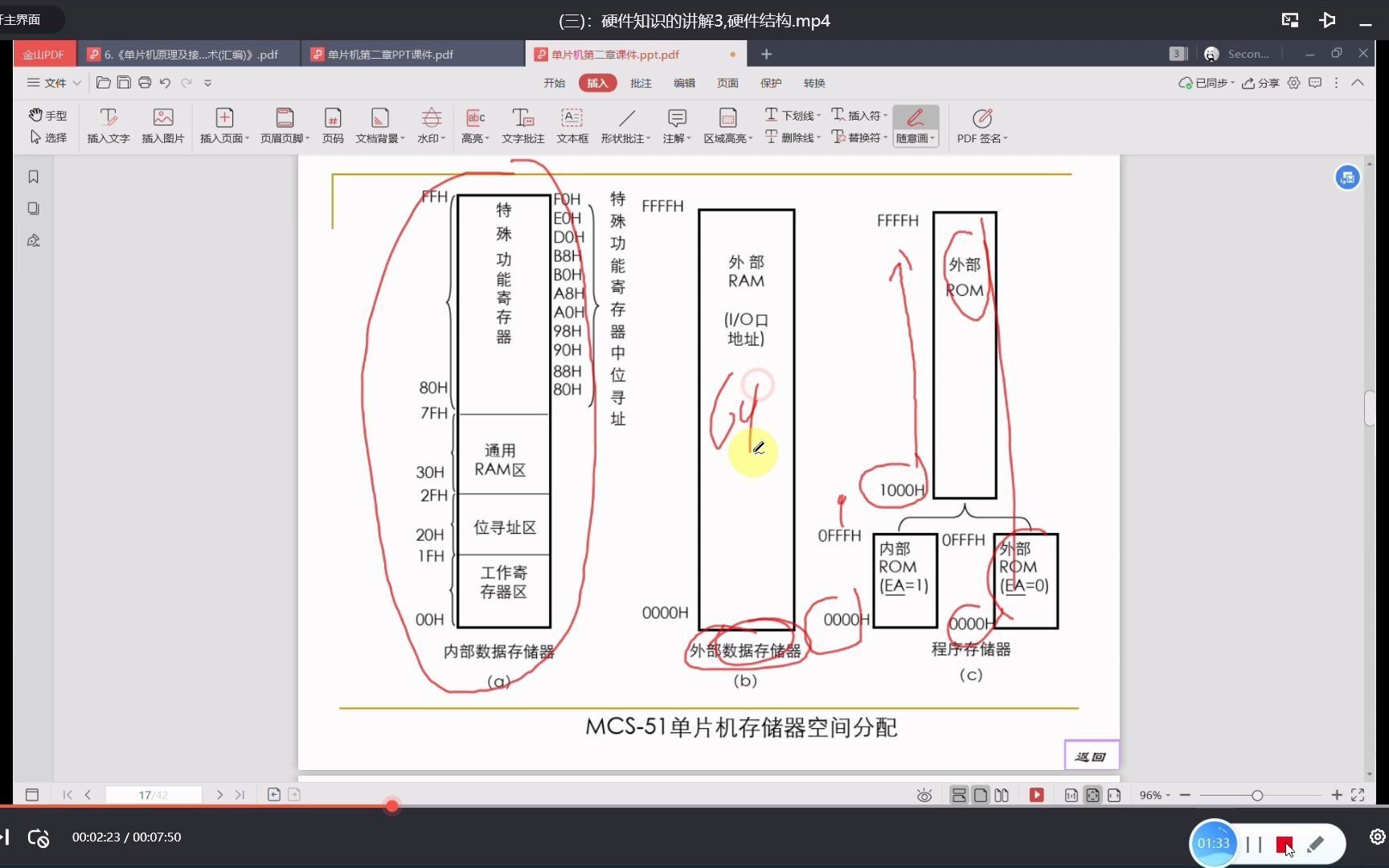Open the PDF Signature (PDF 签名) dropdown

982,125
